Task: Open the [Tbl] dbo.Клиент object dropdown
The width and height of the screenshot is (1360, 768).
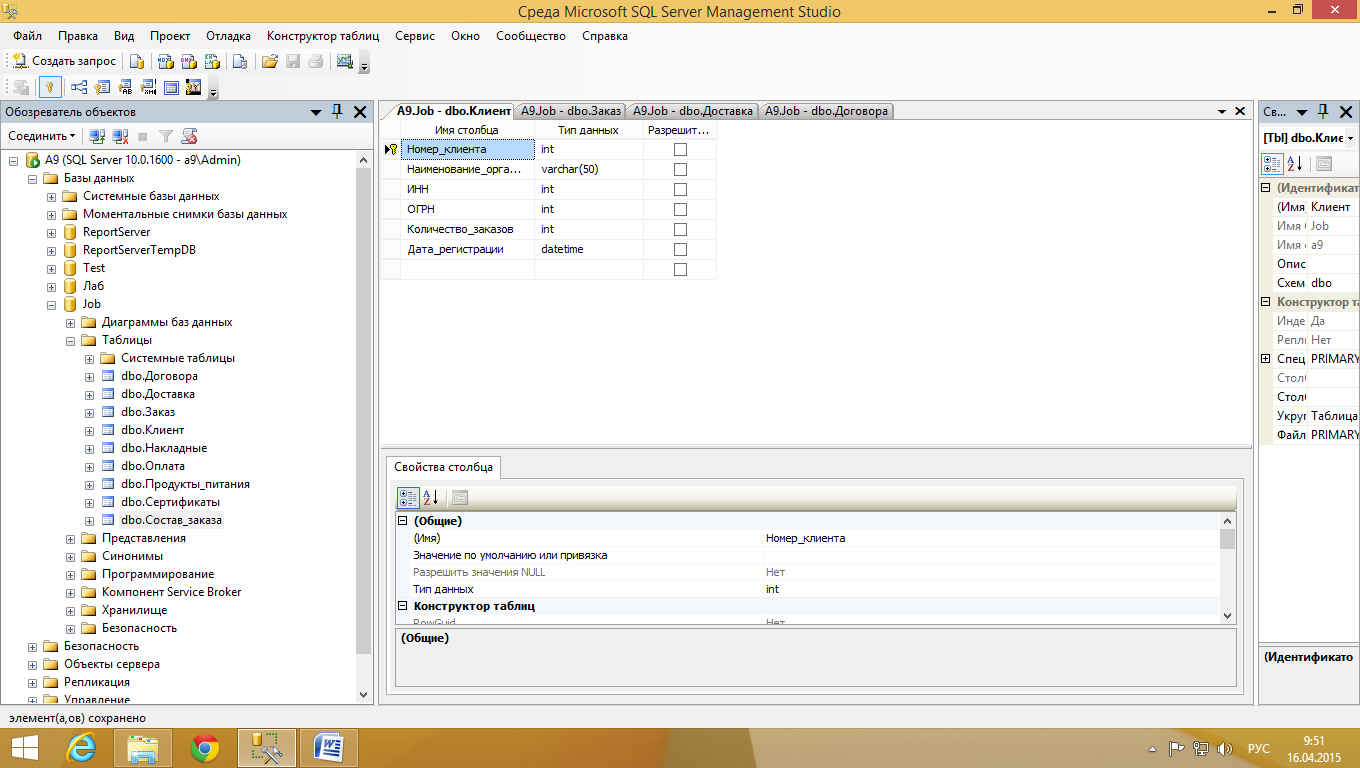Action: coord(1350,138)
